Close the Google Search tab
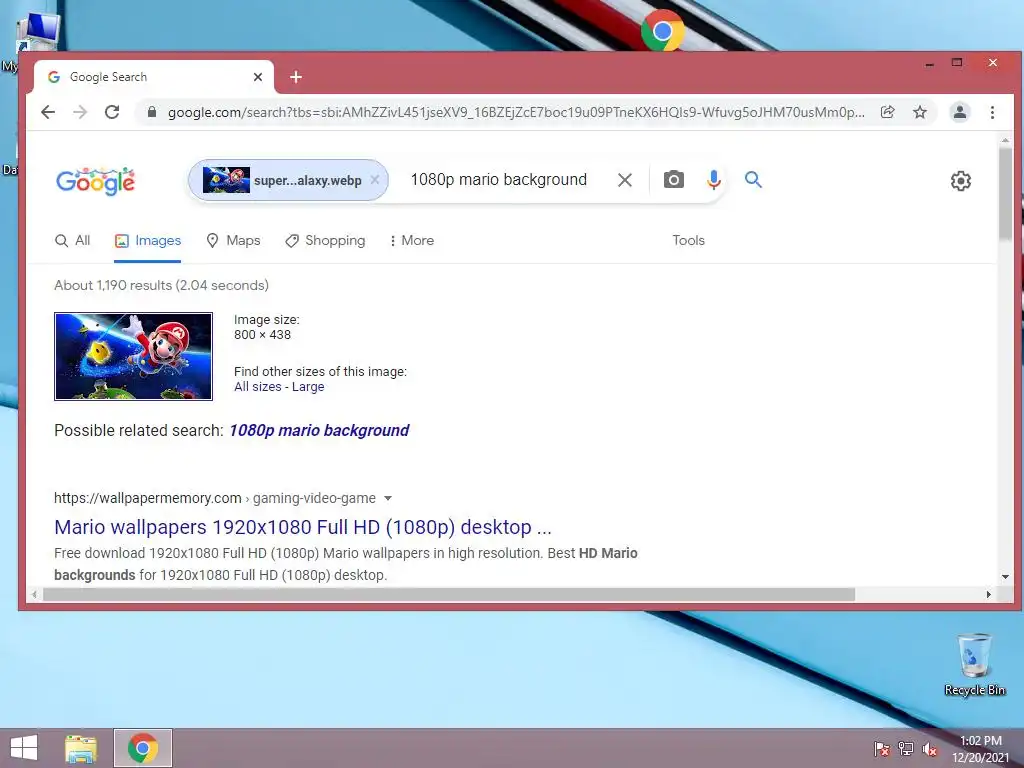 pyautogui.click(x=258, y=77)
